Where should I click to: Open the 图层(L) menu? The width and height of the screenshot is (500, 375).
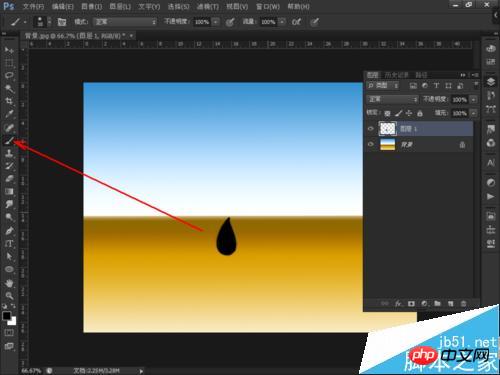(120, 6)
